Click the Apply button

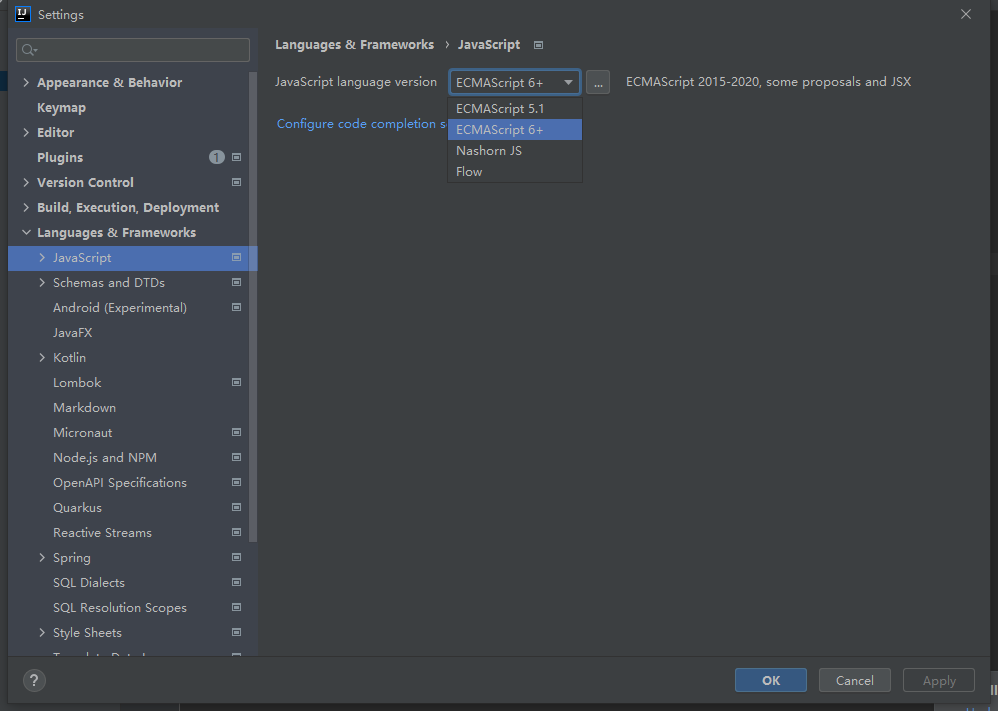(939, 680)
